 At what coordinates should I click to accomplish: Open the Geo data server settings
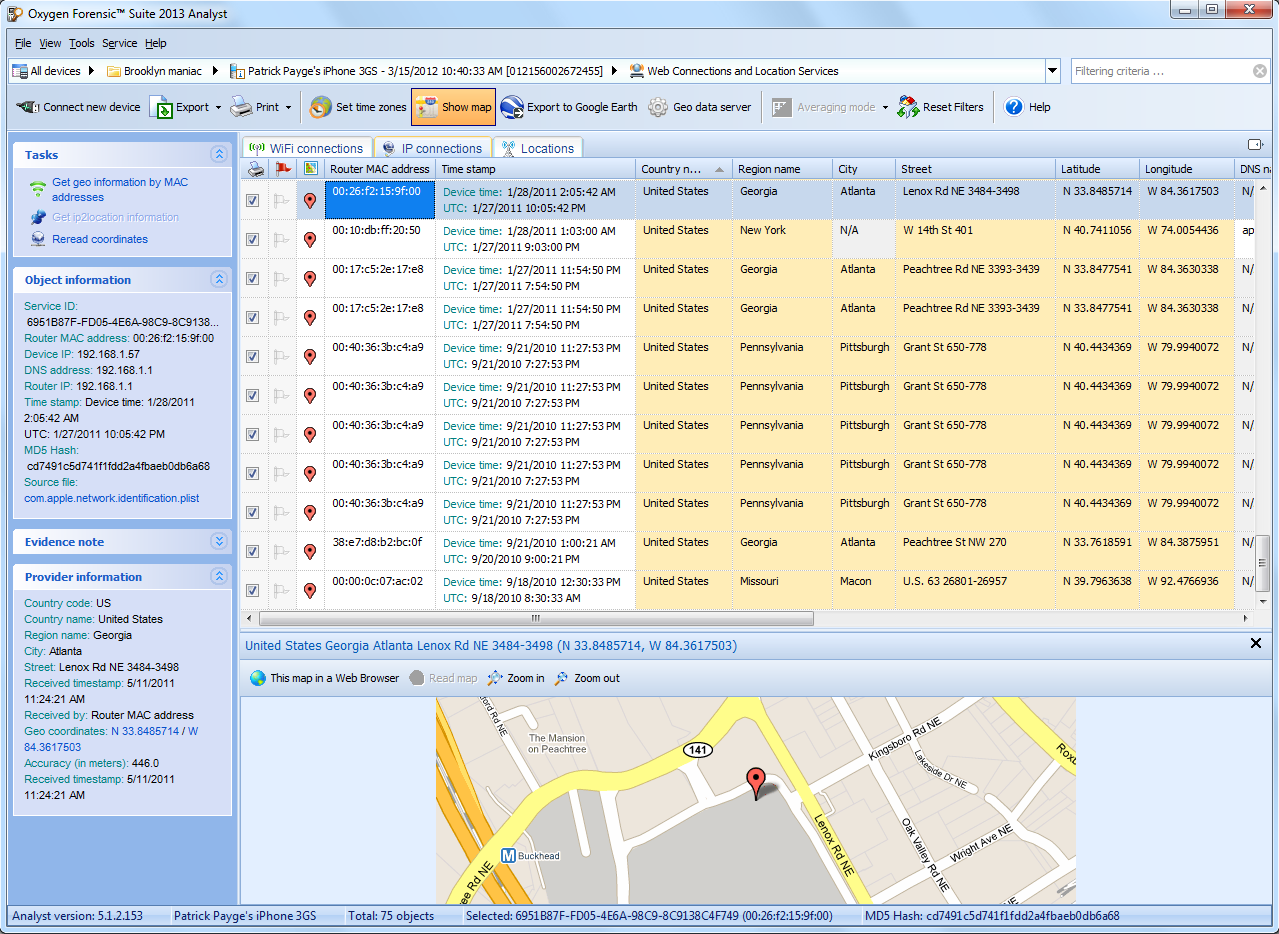pos(699,107)
